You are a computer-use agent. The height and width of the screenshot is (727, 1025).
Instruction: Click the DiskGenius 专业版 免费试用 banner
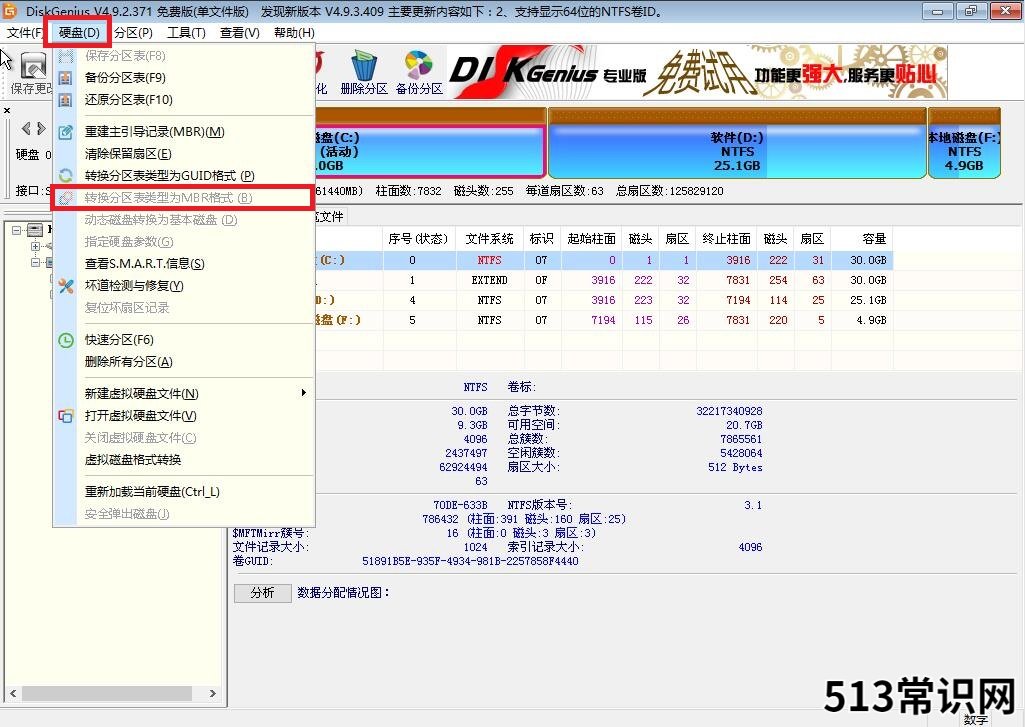(x=697, y=72)
